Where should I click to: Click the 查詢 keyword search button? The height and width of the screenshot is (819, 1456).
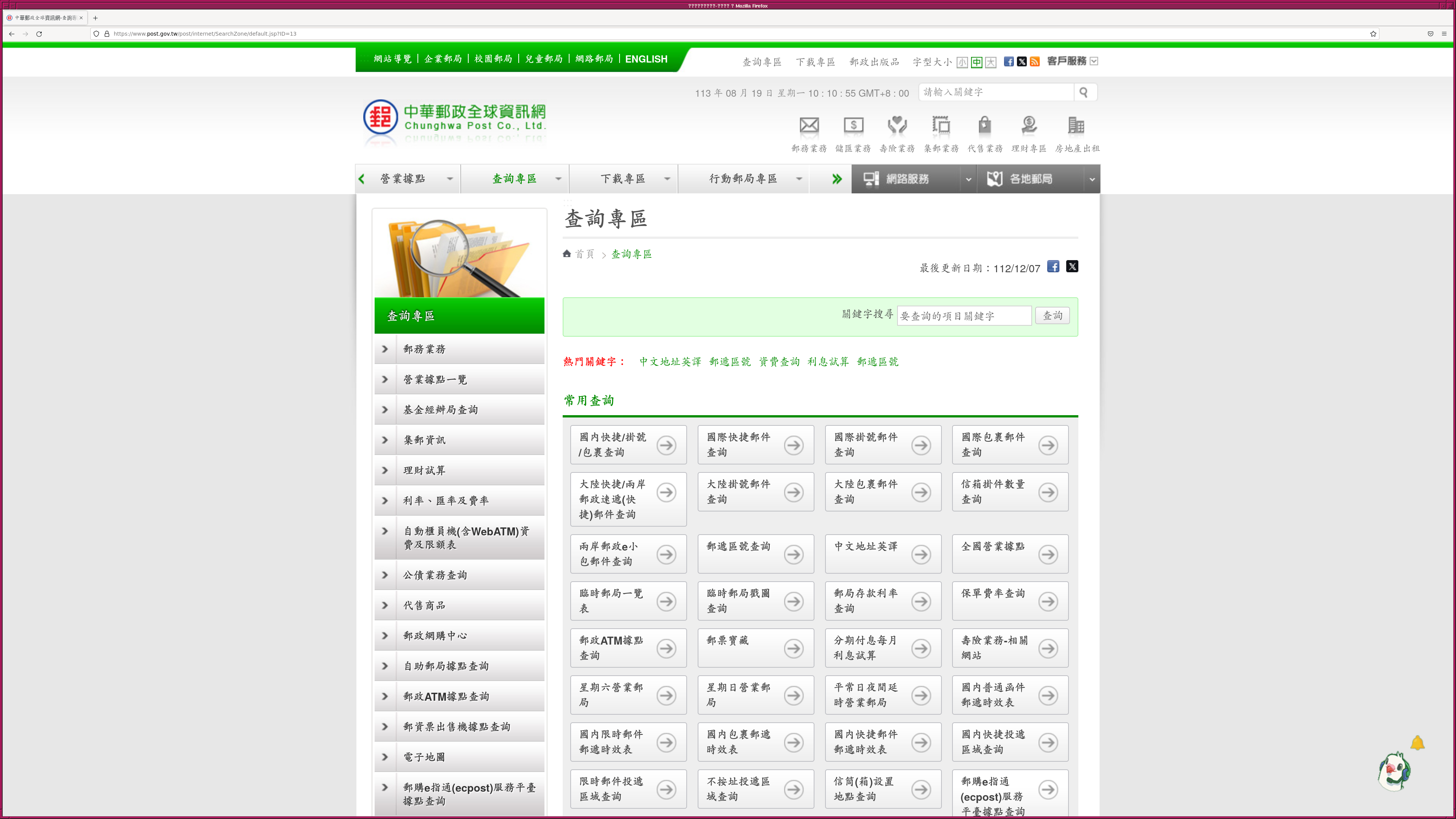pyautogui.click(x=1053, y=316)
